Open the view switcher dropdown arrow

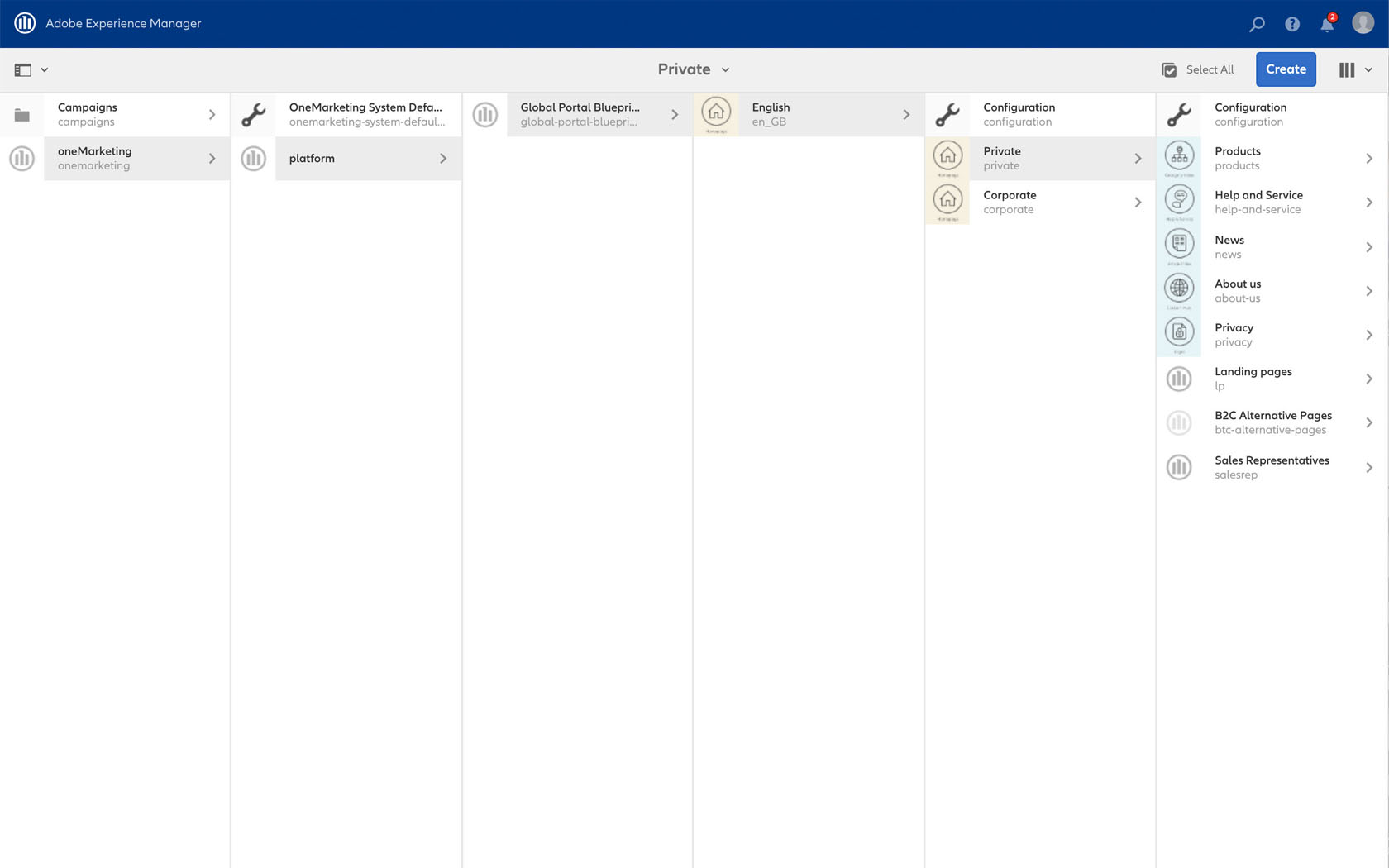coord(1368,70)
